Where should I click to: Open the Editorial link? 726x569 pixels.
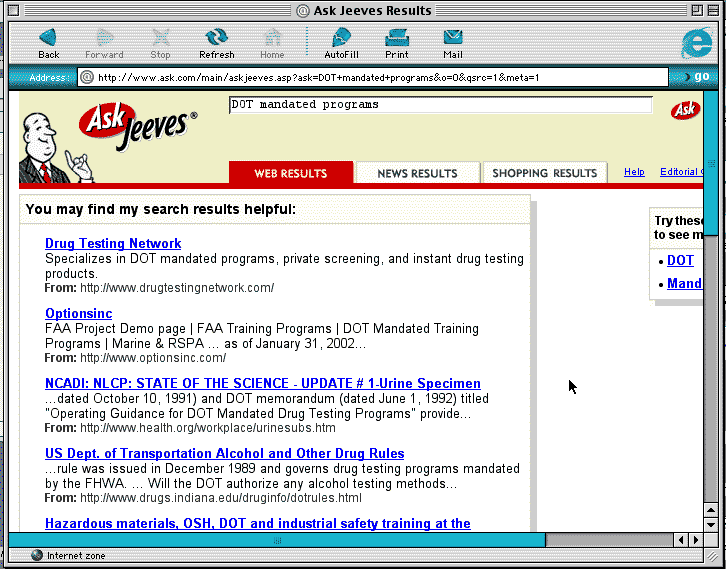[682, 172]
